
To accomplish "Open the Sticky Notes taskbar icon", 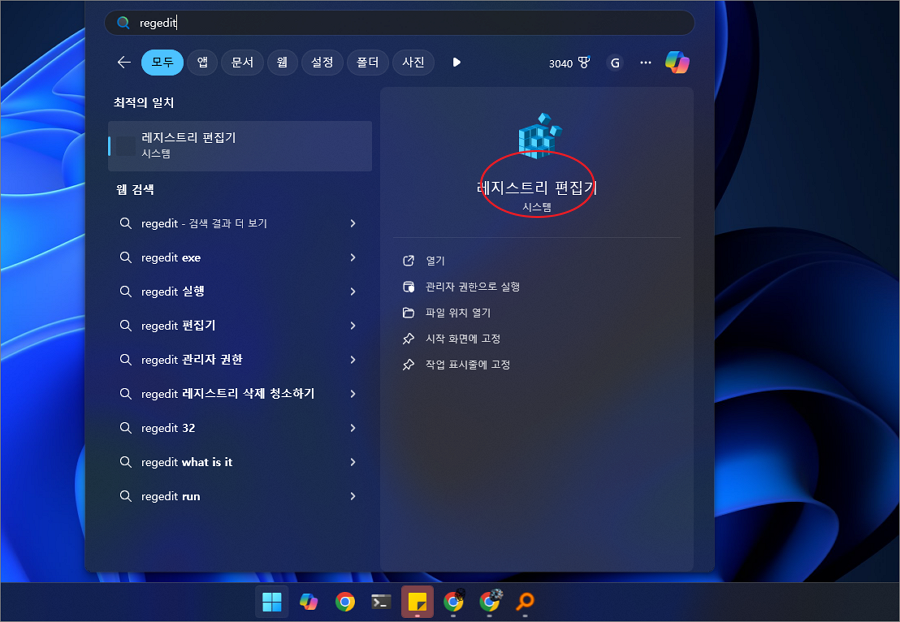I will (417, 602).
